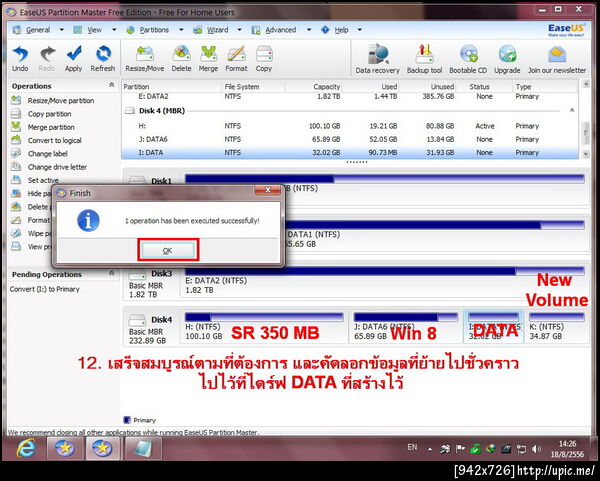Select the H: 100.10 GB block on Disk4

264,328
